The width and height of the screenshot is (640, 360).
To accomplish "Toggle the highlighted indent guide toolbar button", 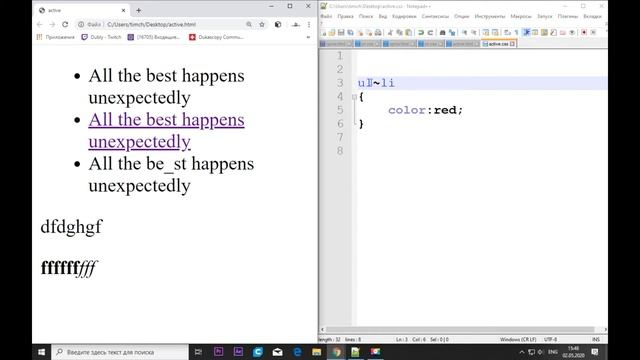I will click(x=526, y=33).
